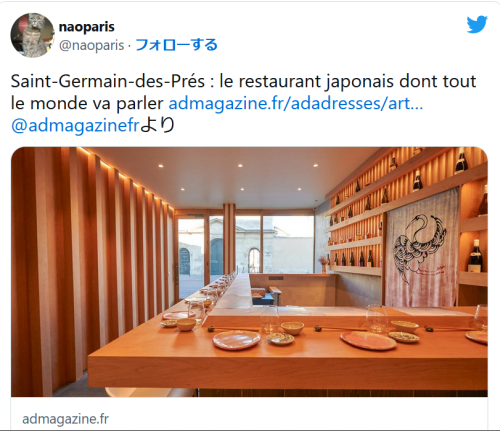Click the pink plate in photo foreground
This screenshot has height=431, width=500.
point(236,340)
